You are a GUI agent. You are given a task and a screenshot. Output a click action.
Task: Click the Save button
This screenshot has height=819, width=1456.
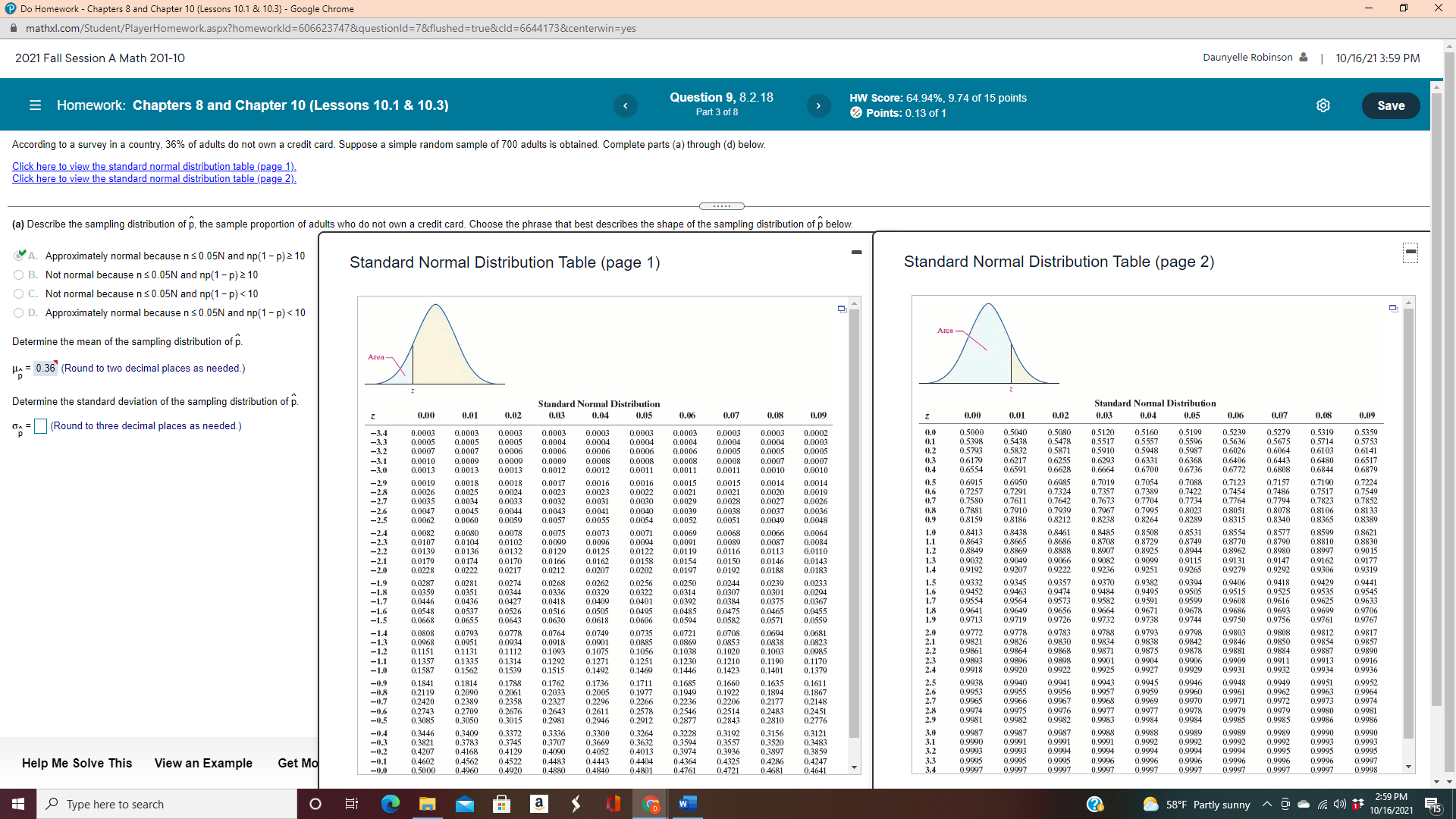click(1390, 105)
